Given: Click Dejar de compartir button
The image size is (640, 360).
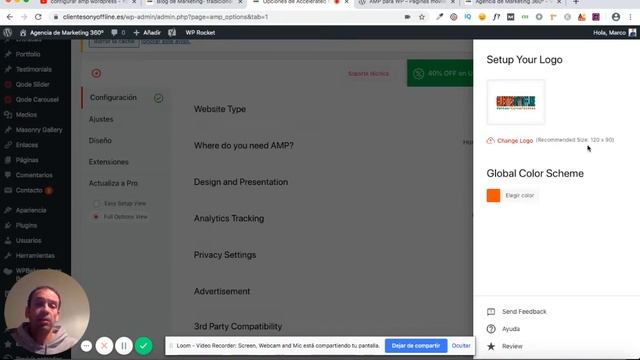Looking at the screenshot, I should point(416,346).
